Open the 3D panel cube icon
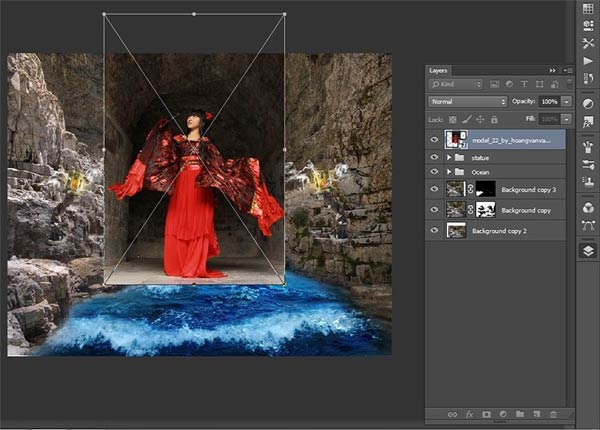 point(588,25)
